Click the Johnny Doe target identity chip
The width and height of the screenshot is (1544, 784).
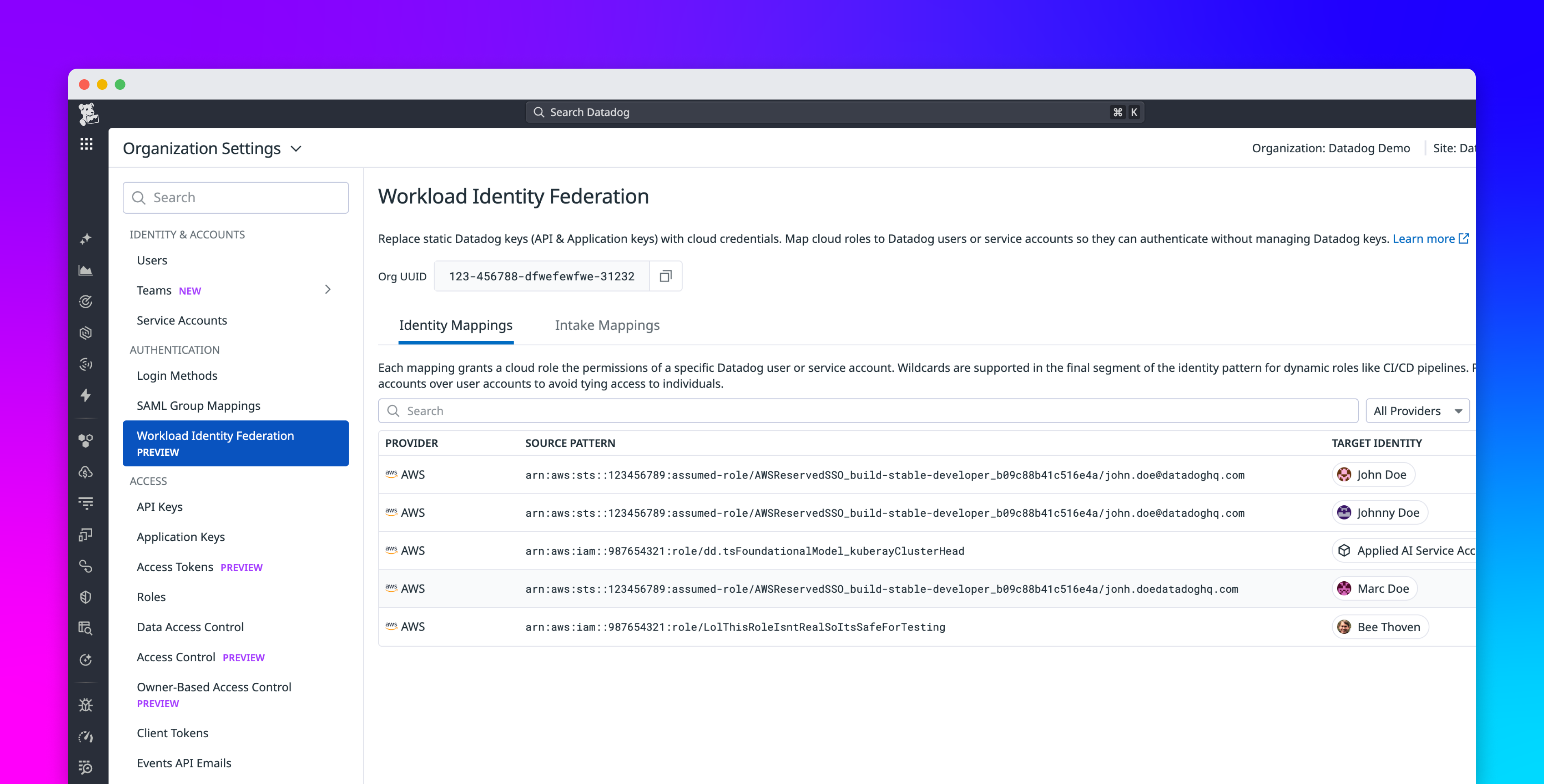coord(1380,513)
